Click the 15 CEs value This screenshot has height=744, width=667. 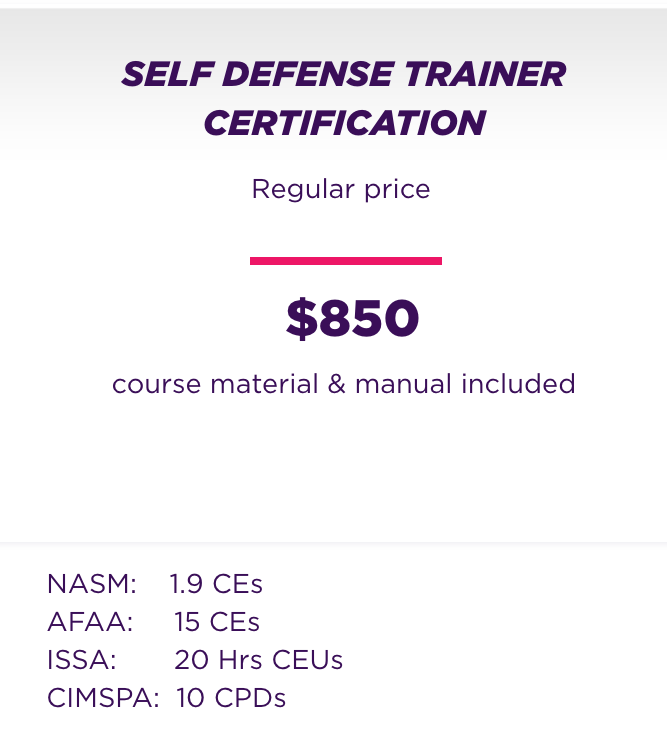pyautogui.click(x=217, y=622)
